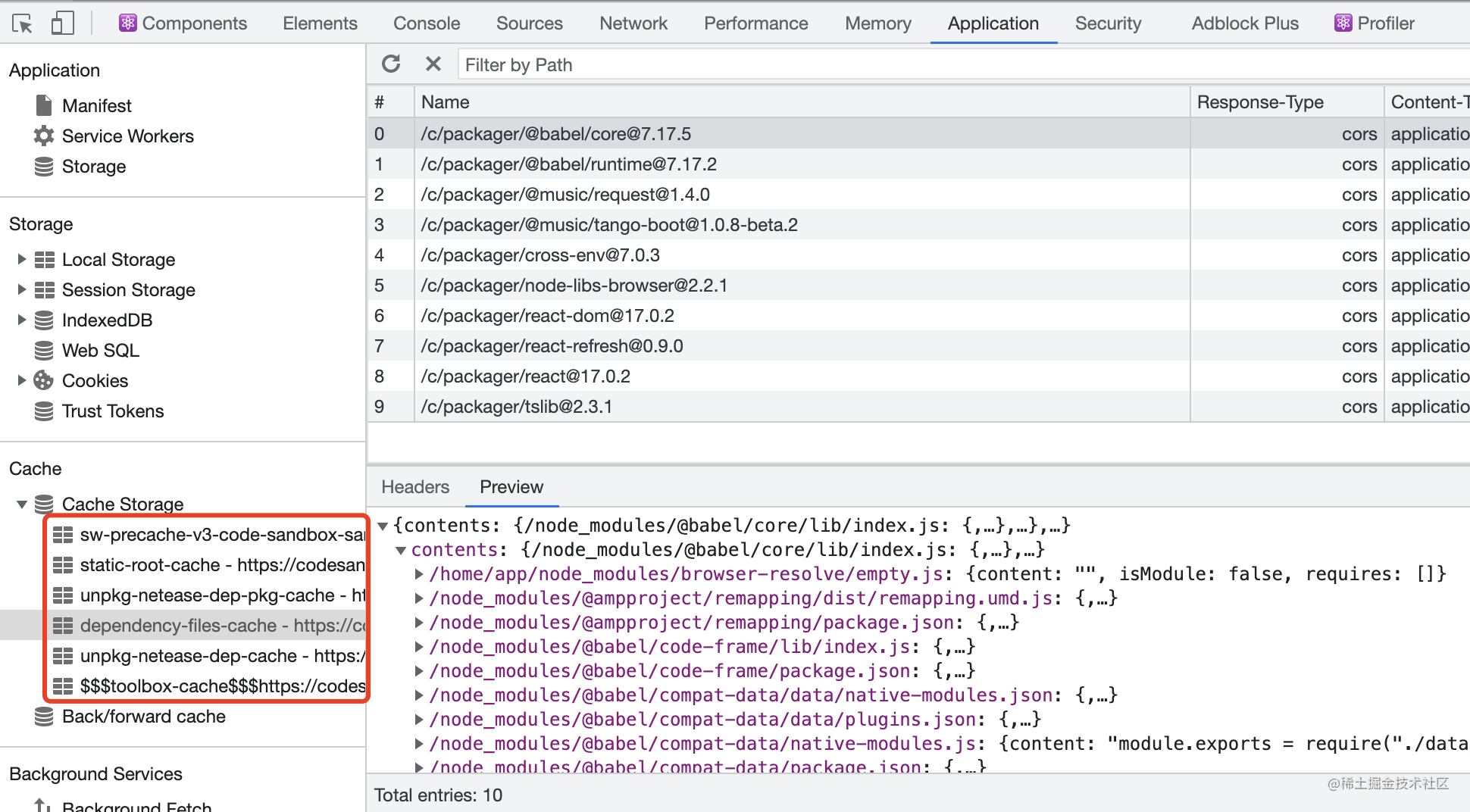This screenshot has width=1470, height=812.
Task: Click the Local Storage table icon
Action: coord(45,260)
